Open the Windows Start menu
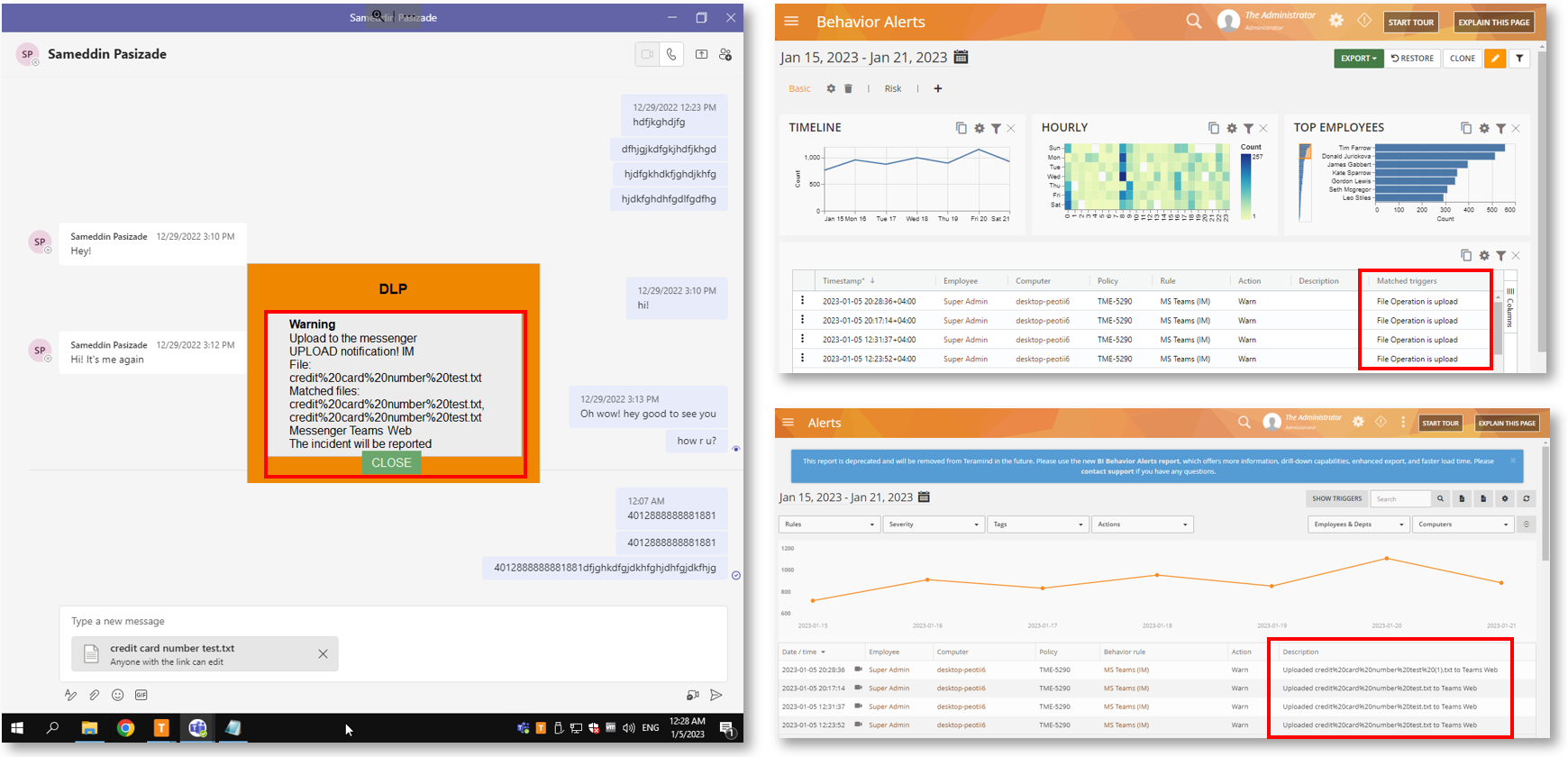Screen dimensions: 1568x757 (17, 728)
